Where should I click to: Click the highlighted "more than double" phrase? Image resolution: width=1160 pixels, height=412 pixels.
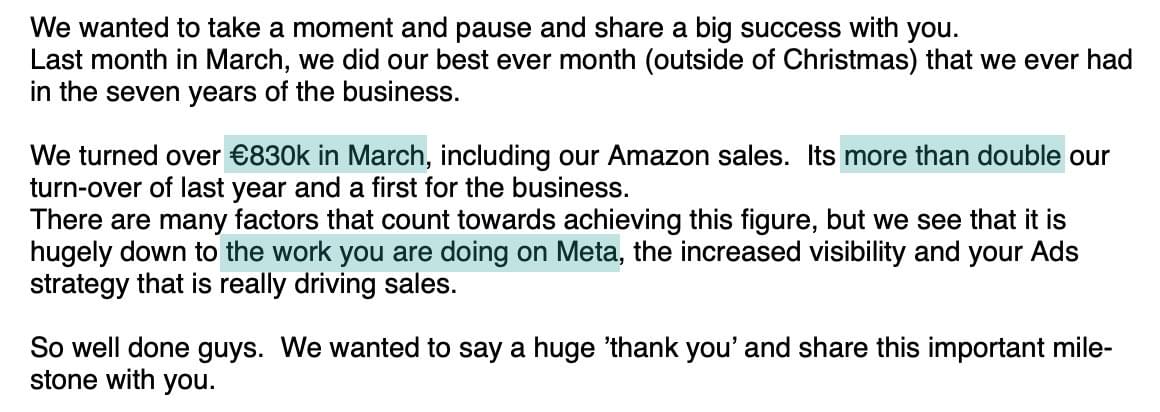click(952, 156)
